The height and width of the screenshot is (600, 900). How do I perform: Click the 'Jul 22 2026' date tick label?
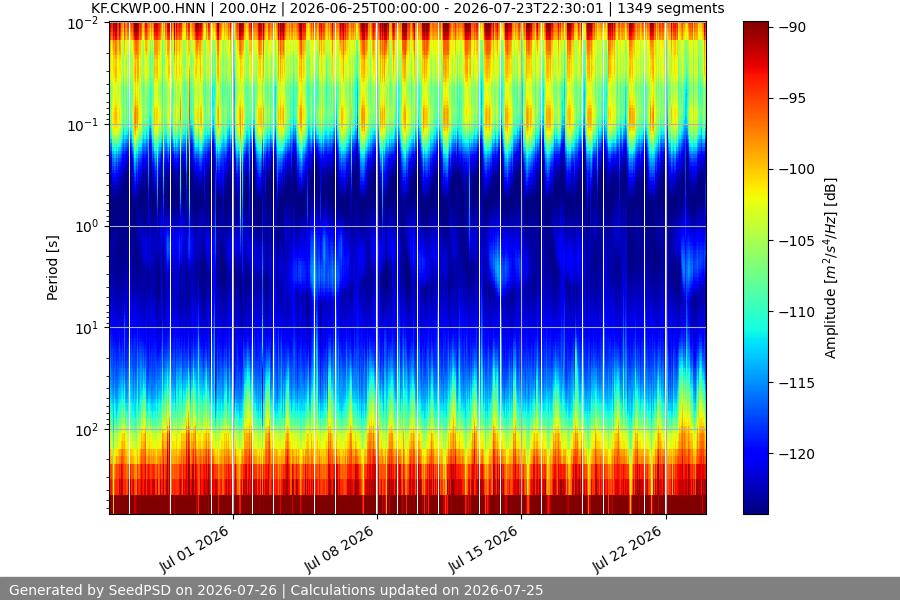tap(627, 549)
